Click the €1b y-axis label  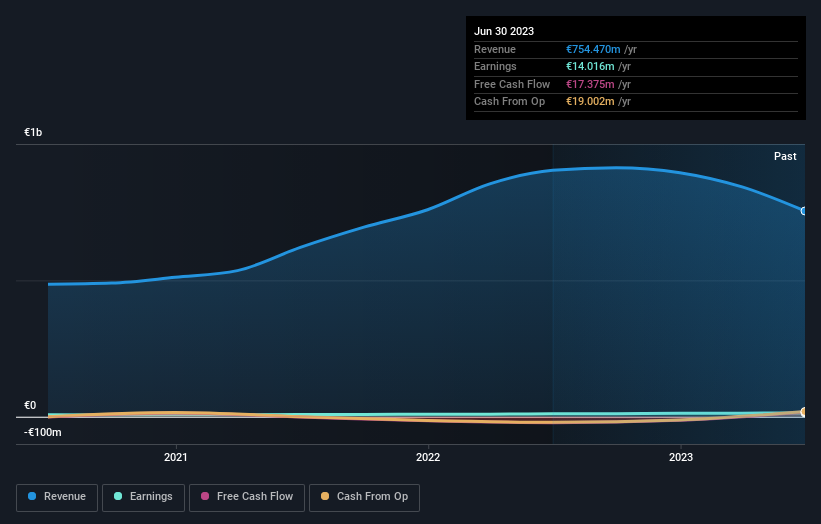tap(33, 132)
